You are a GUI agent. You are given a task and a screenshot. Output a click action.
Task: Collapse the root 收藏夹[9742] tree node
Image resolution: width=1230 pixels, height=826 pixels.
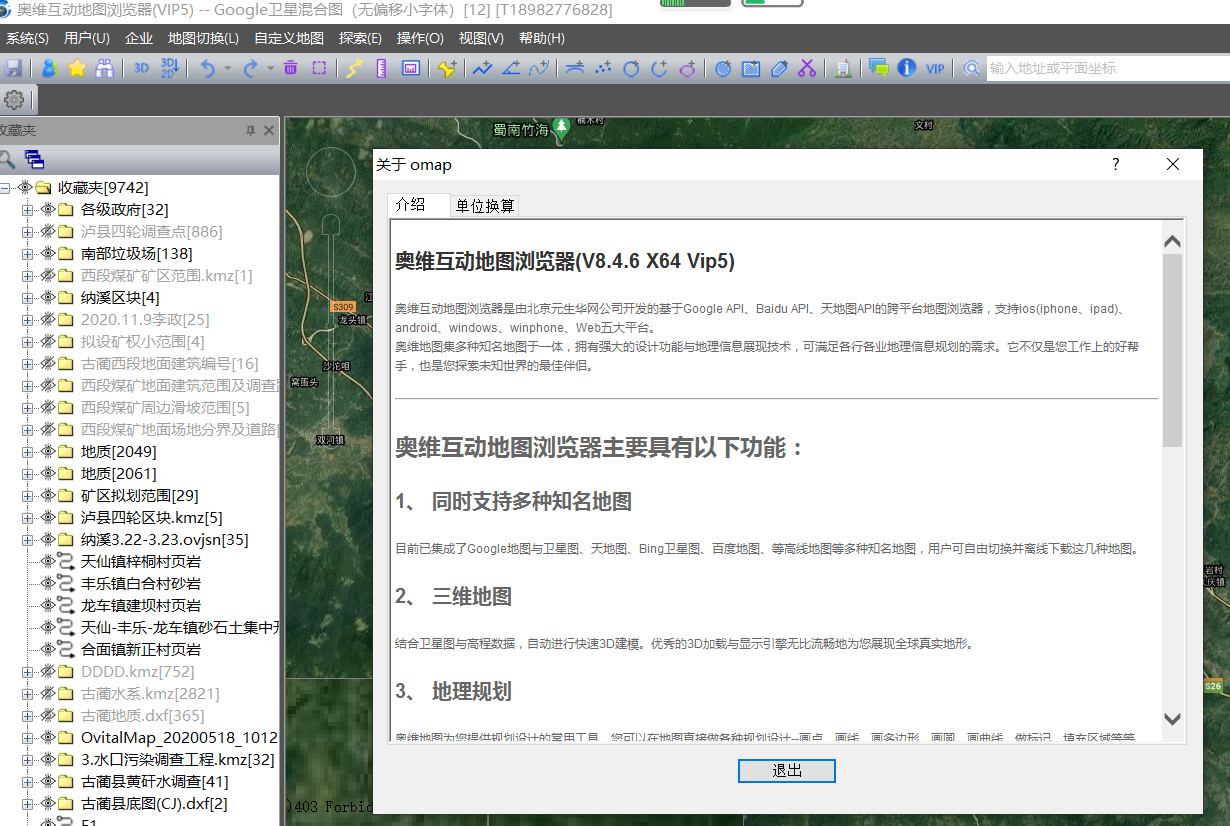(x=6, y=188)
